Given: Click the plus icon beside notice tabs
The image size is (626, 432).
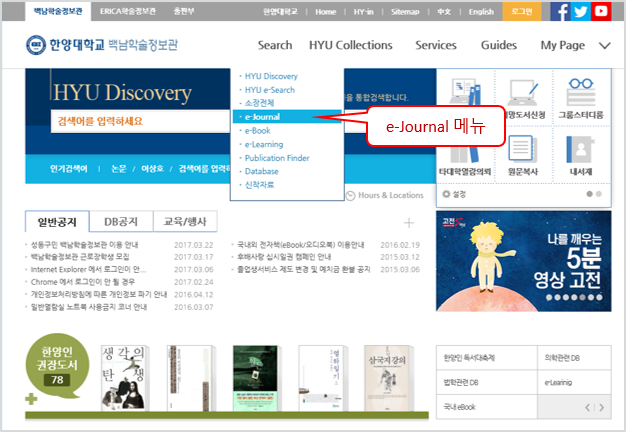Looking at the screenshot, I should (409, 222).
